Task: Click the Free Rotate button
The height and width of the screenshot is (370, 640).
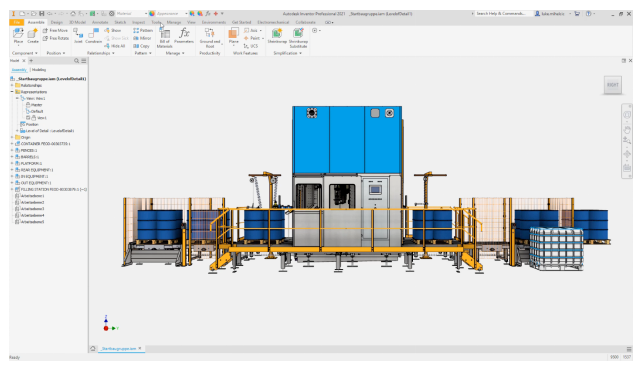Action: (56, 38)
